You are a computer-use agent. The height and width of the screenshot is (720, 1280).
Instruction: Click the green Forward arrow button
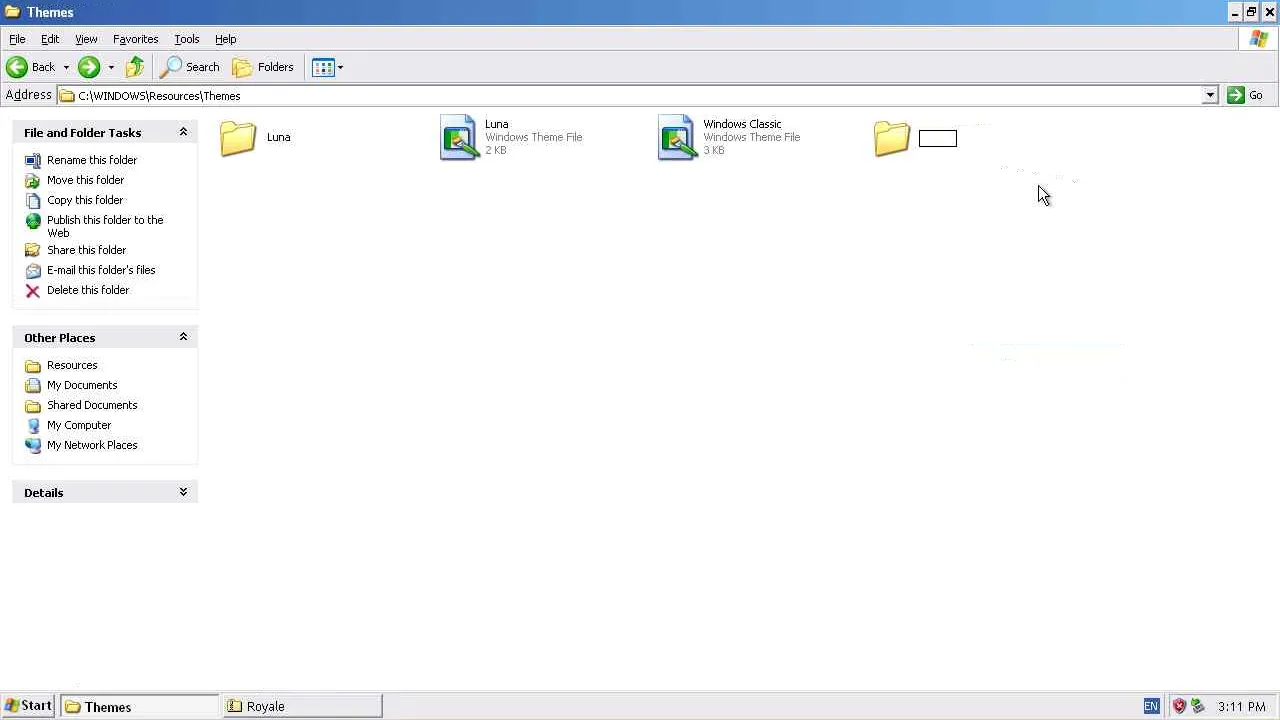(x=89, y=67)
